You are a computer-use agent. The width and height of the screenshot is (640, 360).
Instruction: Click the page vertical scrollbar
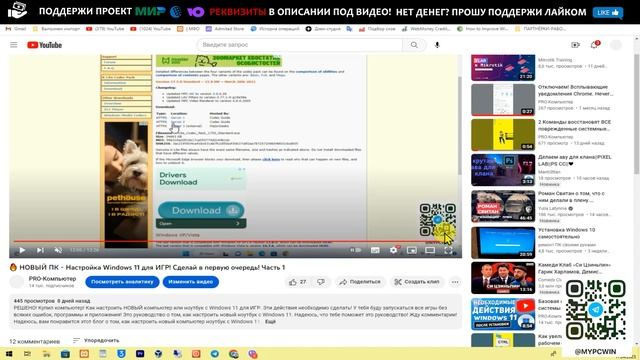click(636, 114)
